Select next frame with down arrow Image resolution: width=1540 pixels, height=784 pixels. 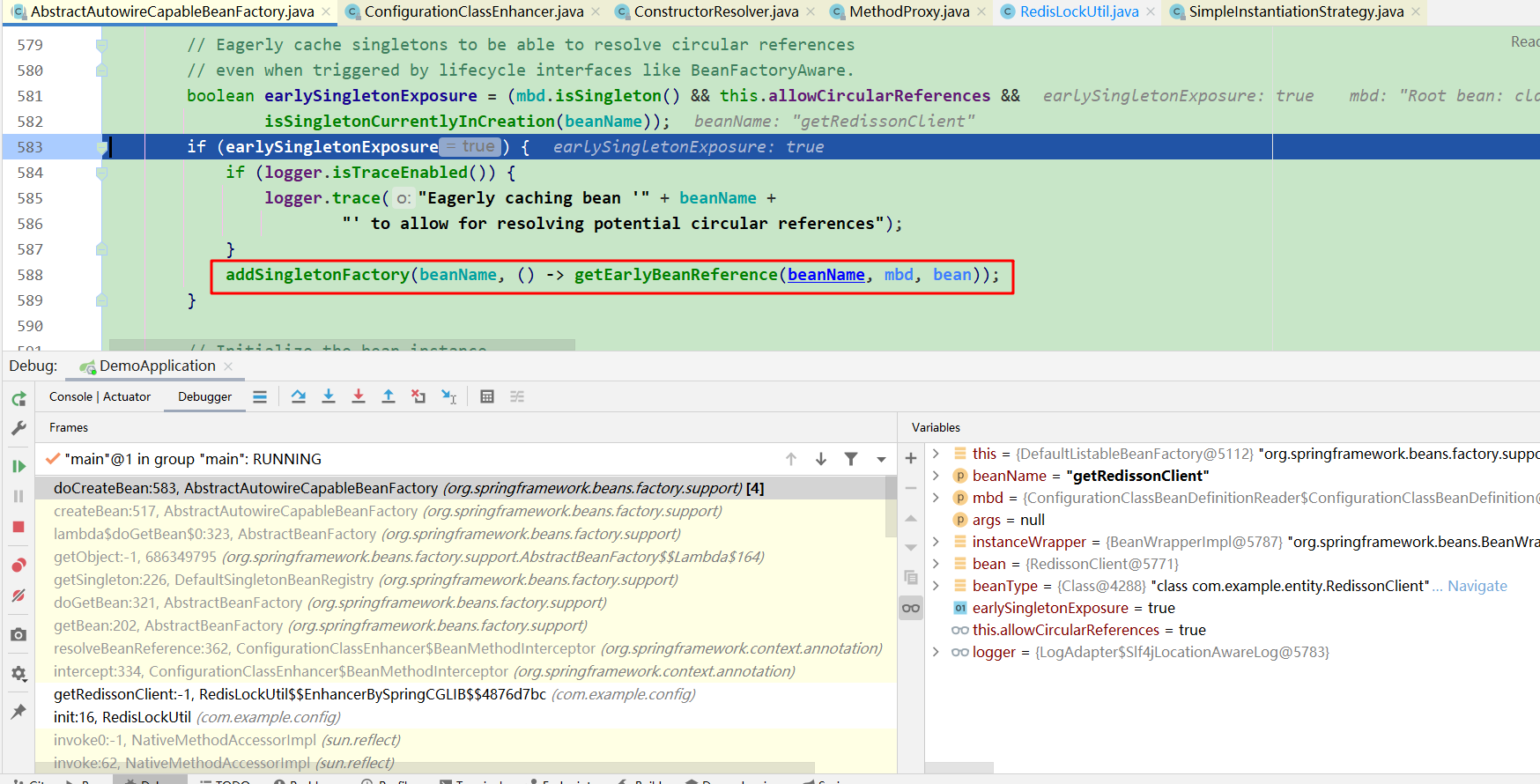point(821,459)
